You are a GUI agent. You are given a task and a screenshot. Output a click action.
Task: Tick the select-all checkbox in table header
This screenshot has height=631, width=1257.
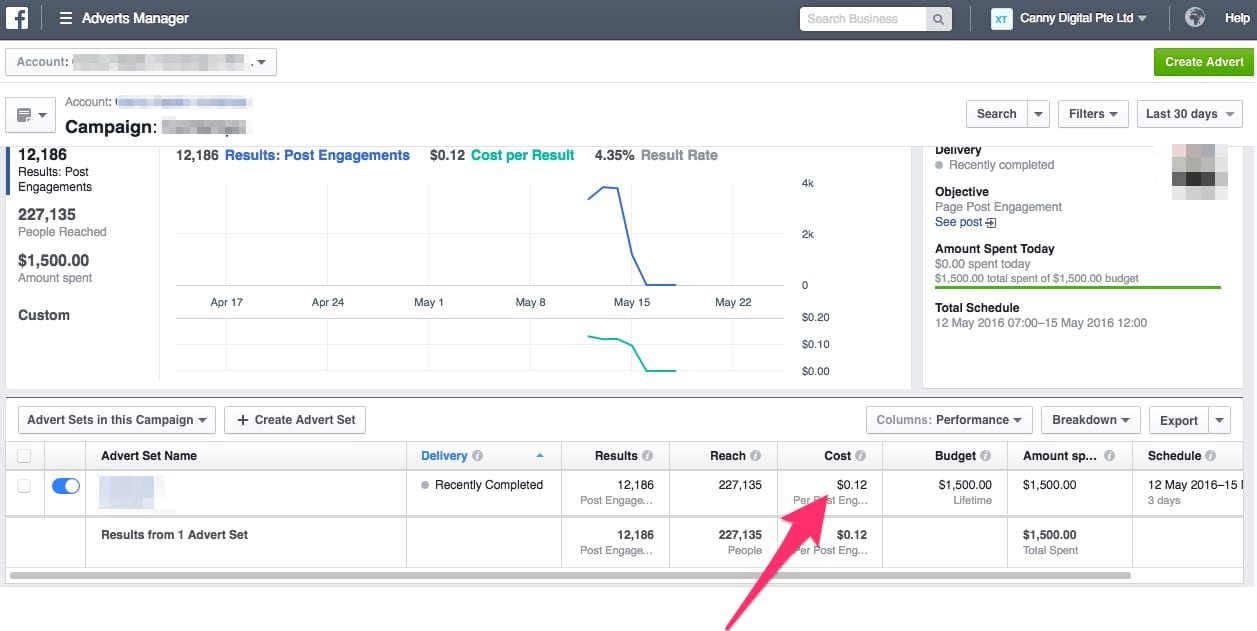coord(24,456)
